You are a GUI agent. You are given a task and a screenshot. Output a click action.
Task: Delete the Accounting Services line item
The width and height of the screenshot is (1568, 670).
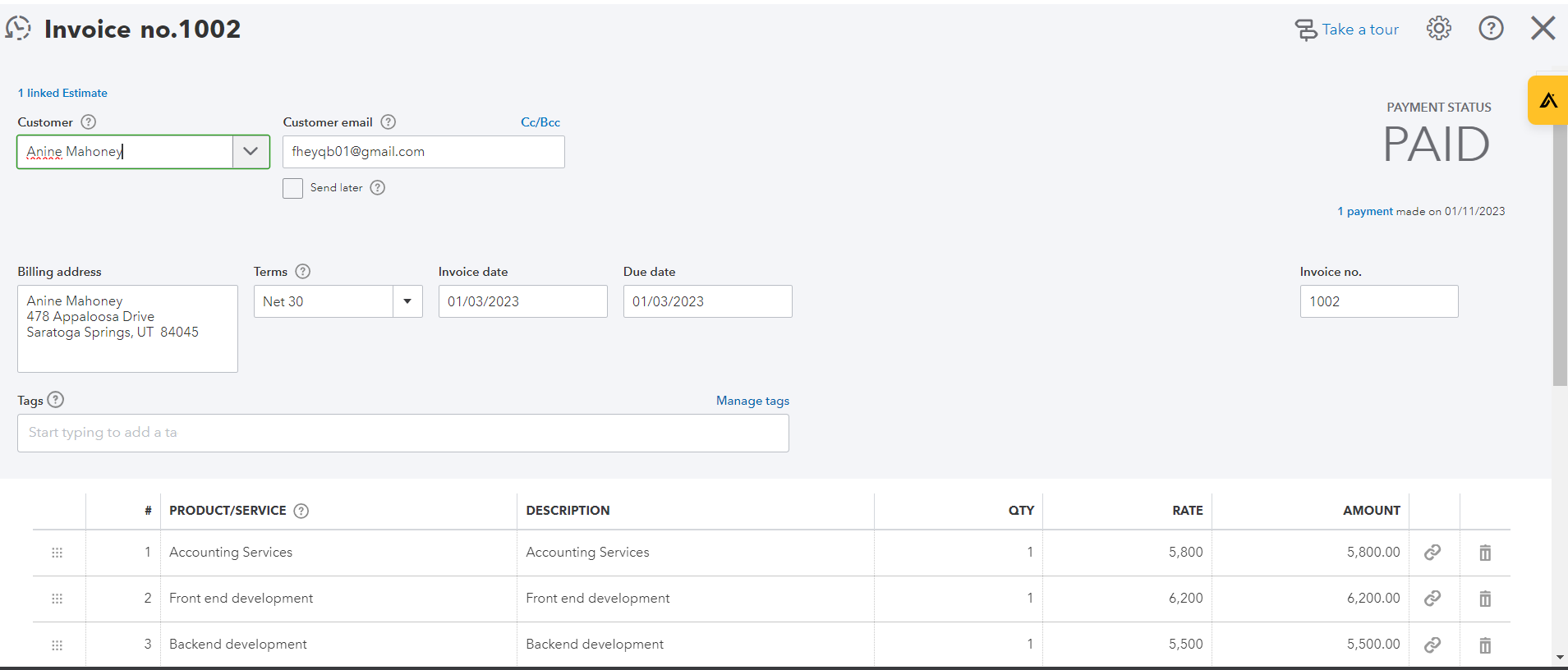(1485, 553)
